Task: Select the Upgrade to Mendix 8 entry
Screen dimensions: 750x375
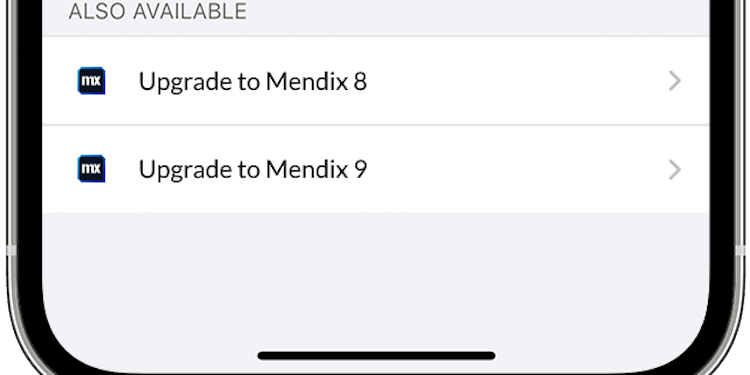Action: pos(375,81)
